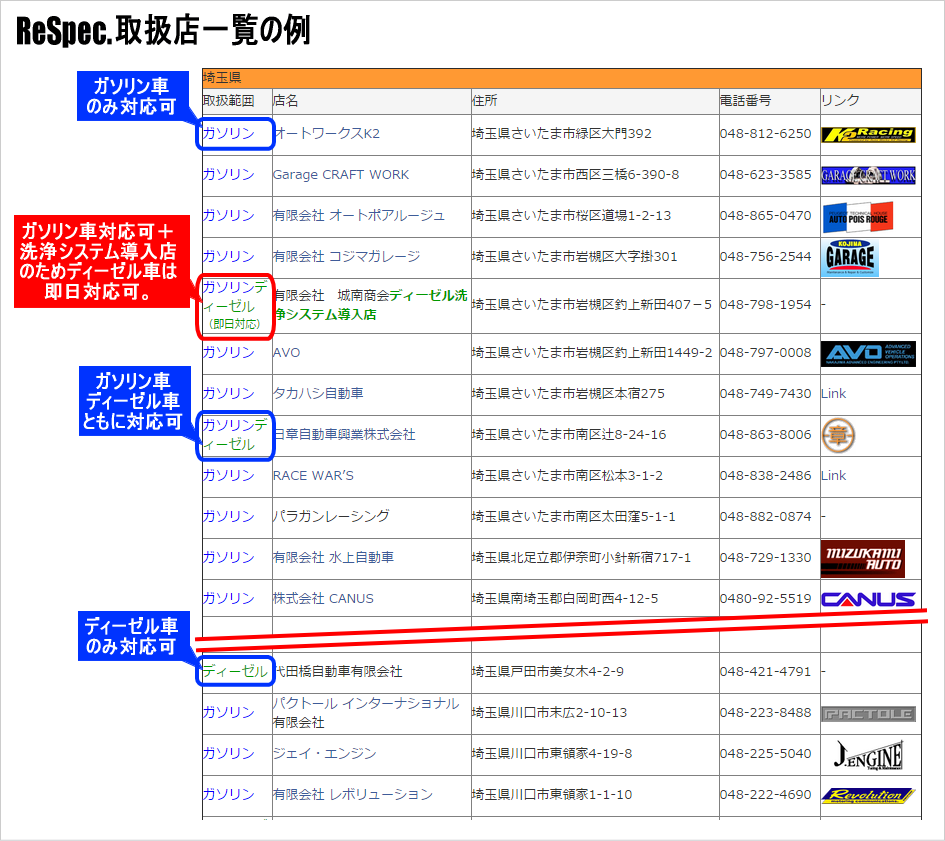This screenshot has width=945, height=841.
Task: Open the Kojima Garage logo banner
Action: 850,257
